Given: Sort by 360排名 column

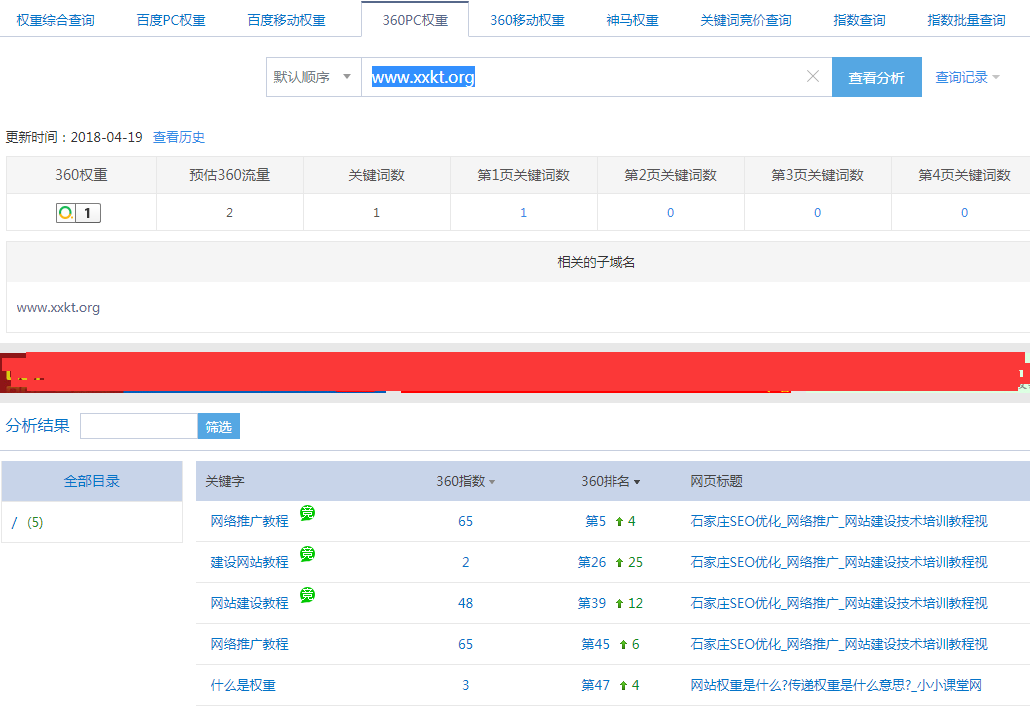Looking at the screenshot, I should [x=610, y=481].
